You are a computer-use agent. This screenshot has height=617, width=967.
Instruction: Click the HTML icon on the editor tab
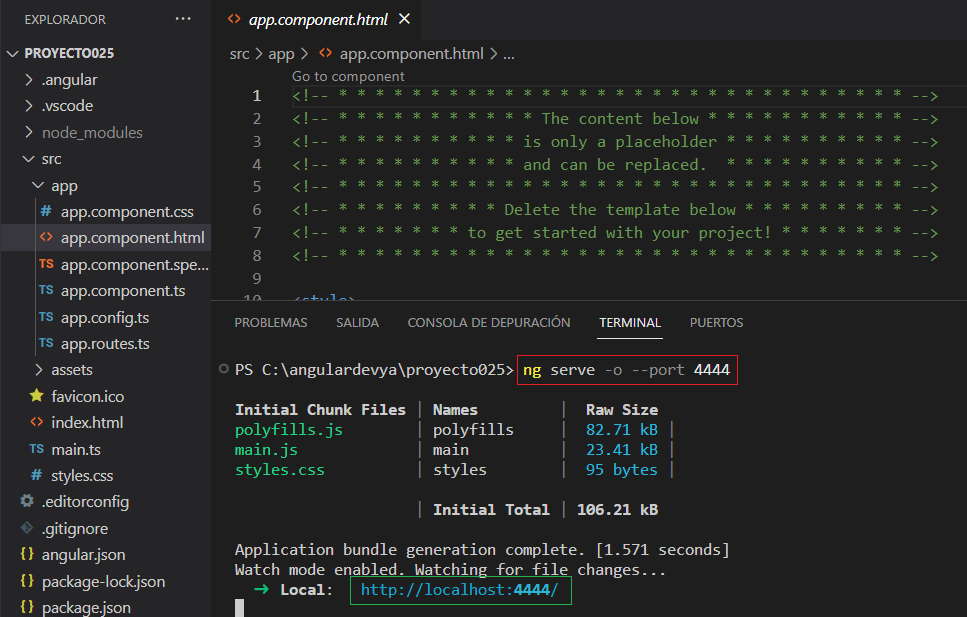click(x=234, y=19)
